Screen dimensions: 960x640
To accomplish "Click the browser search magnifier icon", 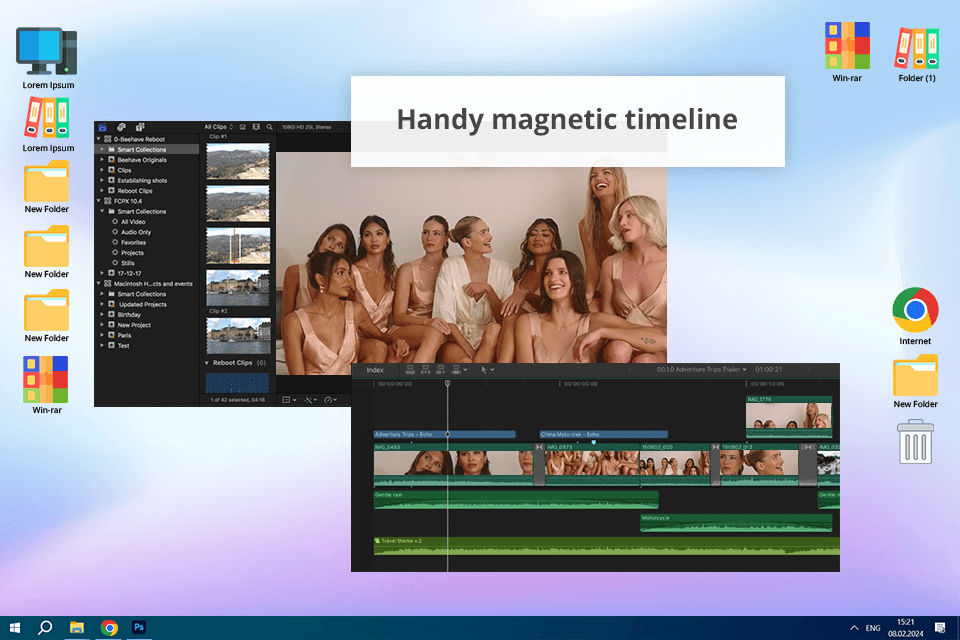I will [x=269, y=127].
